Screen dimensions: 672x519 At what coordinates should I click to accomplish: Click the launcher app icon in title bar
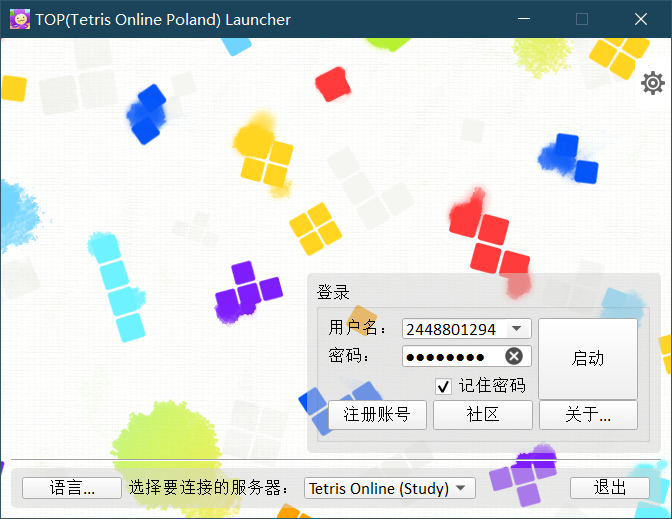pos(20,19)
